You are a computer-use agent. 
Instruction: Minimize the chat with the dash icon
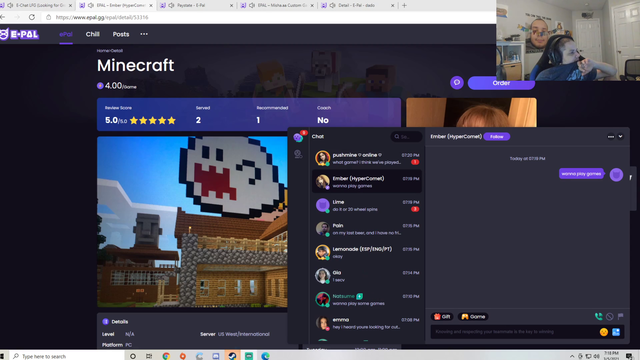tap(611, 137)
